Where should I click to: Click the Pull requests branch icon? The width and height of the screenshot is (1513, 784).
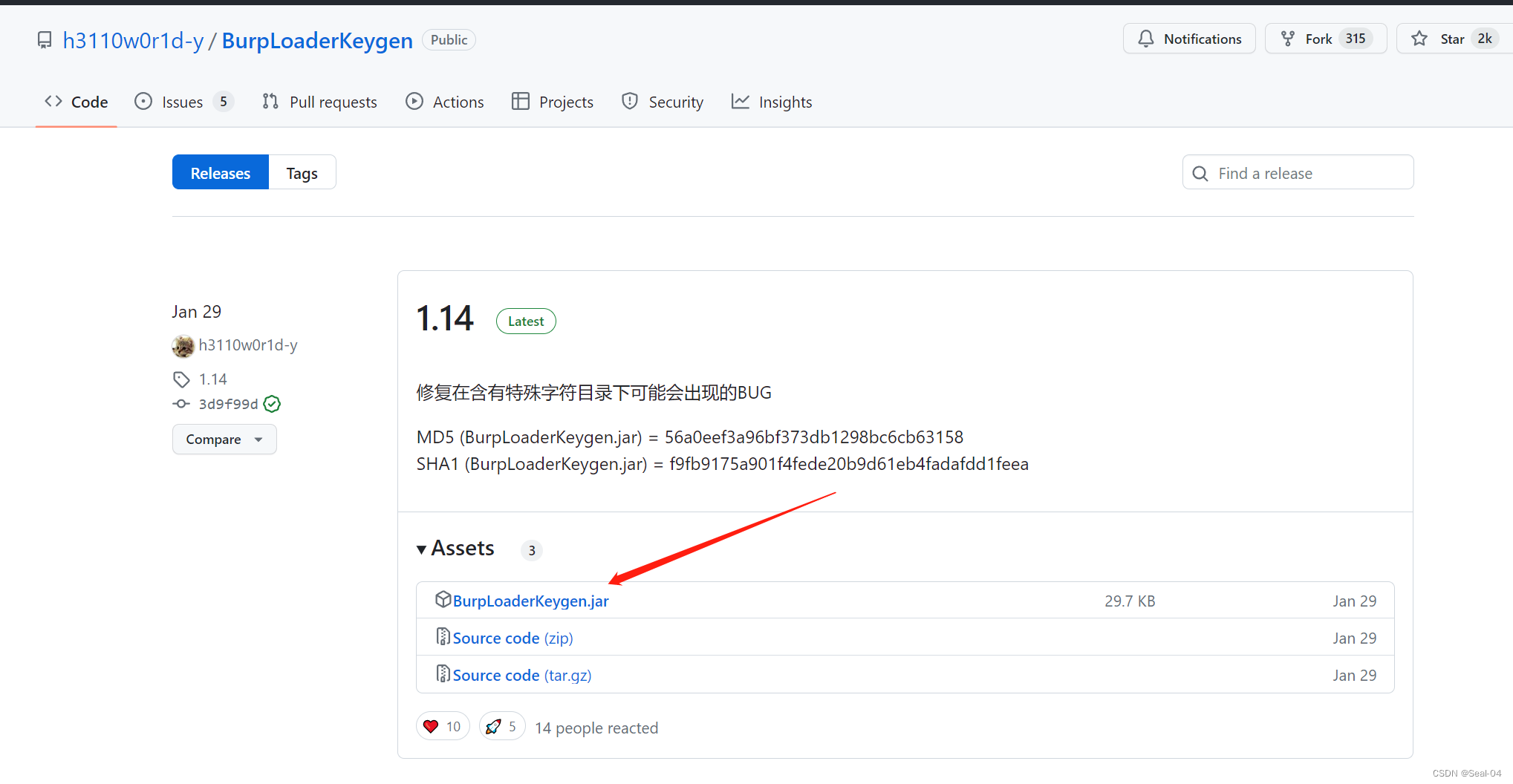pos(270,101)
